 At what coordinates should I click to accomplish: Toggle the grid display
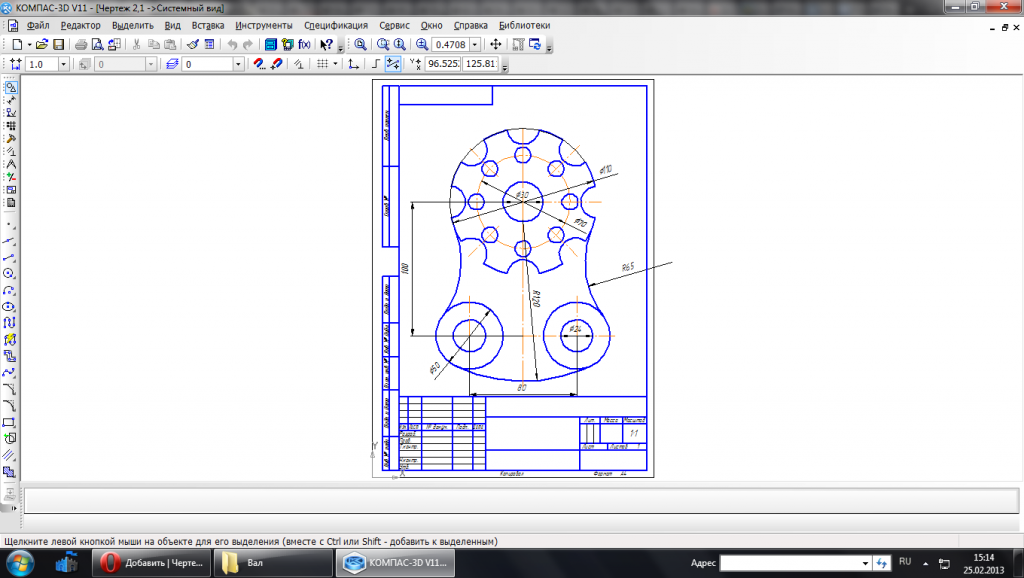323,64
